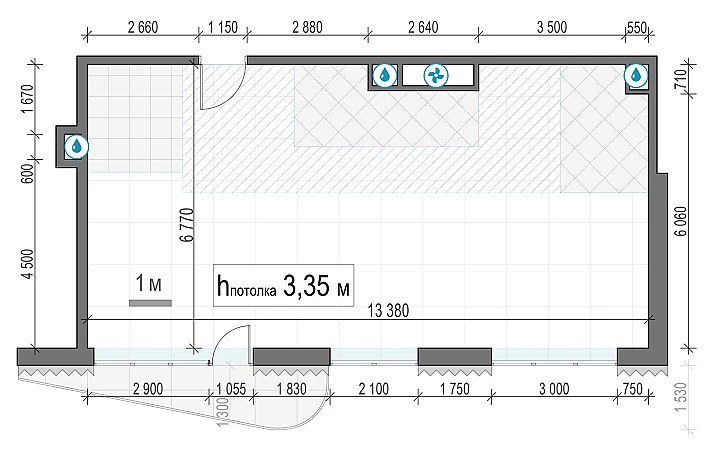Click the 3 000 dimension along the bottom
This screenshot has width=710, height=450.
[557, 389]
